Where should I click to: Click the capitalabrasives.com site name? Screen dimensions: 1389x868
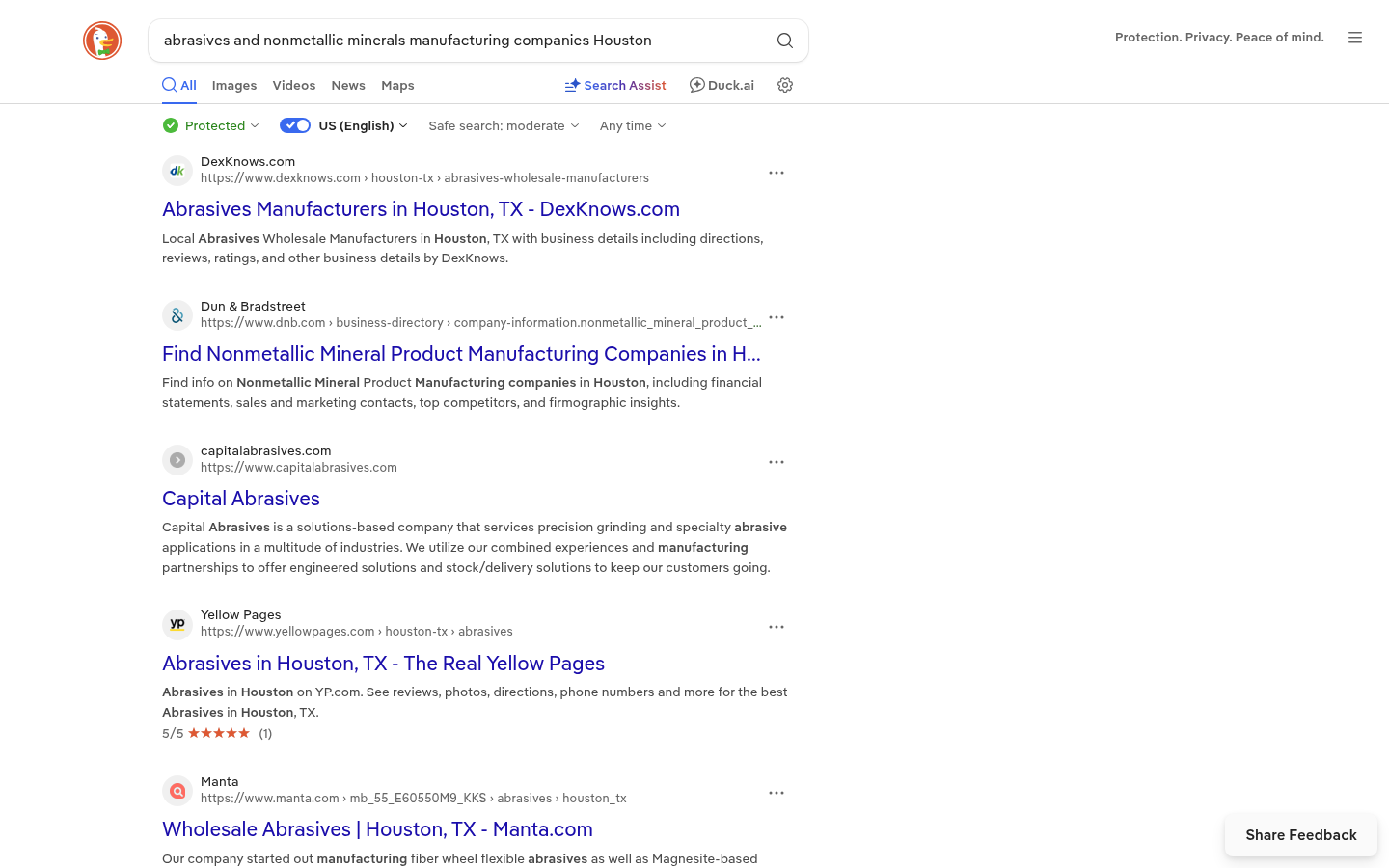pos(266,451)
